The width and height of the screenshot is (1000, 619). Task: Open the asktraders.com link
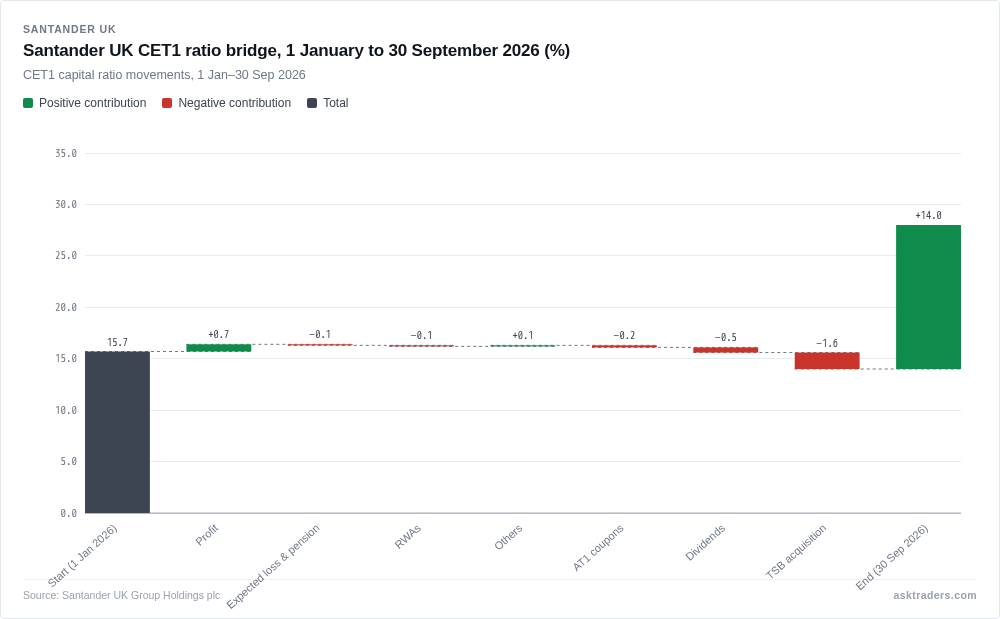[935, 595]
